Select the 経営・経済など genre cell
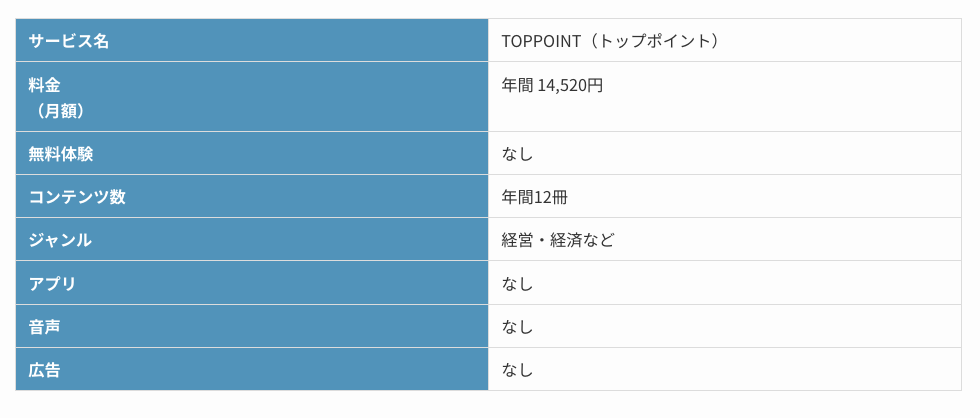The image size is (980, 418). (724, 239)
